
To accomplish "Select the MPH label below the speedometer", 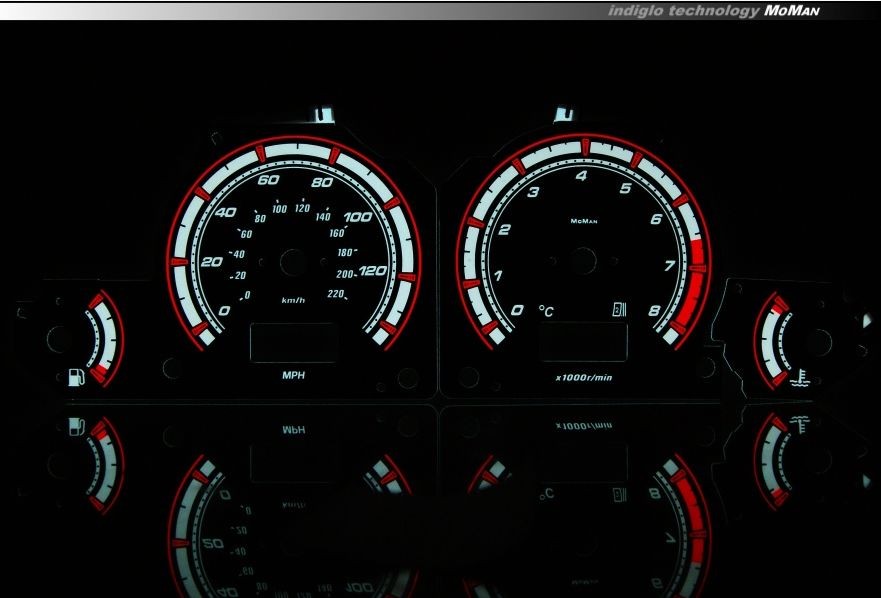I will pos(294,375).
